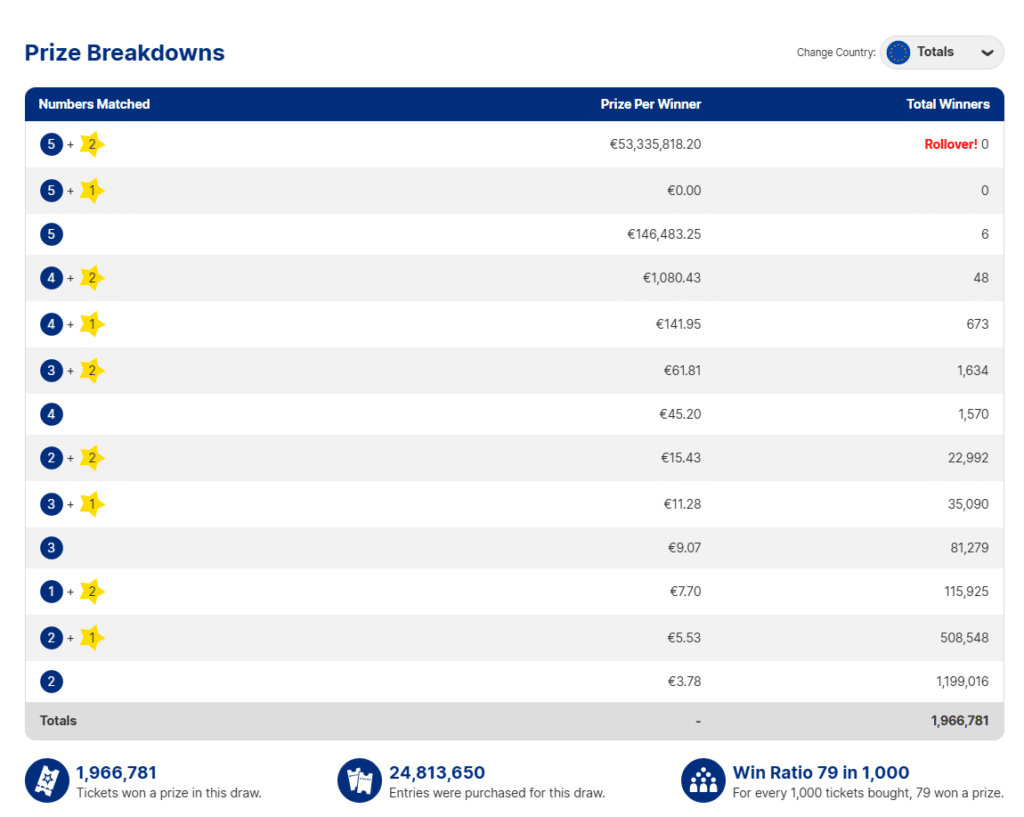This screenshot has height=817, width=1024.
Task: Click the Win Ratio 79 in 1,000 text
Action: tap(821, 773)
